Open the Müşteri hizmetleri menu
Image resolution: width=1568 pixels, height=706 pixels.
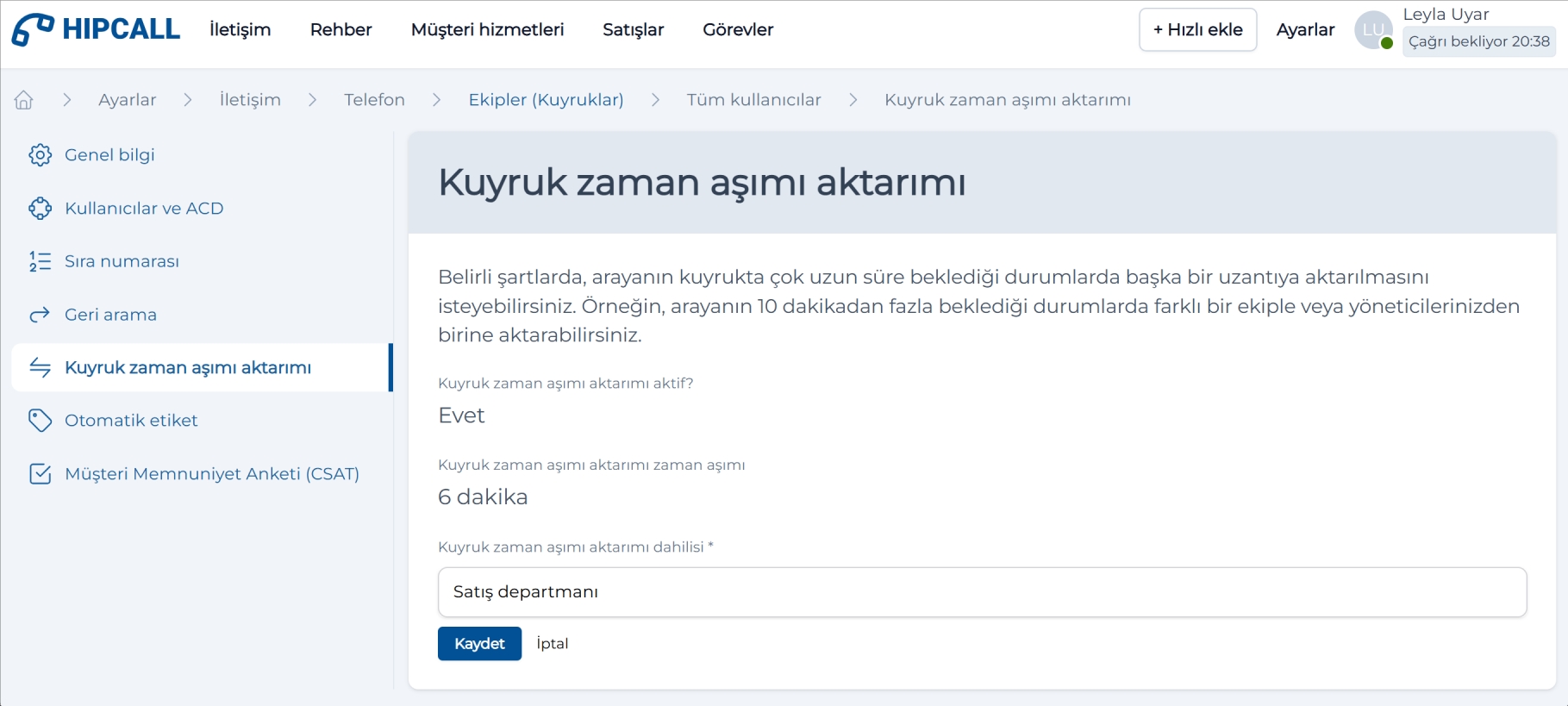pyautogui.click(x=487, y=30)
